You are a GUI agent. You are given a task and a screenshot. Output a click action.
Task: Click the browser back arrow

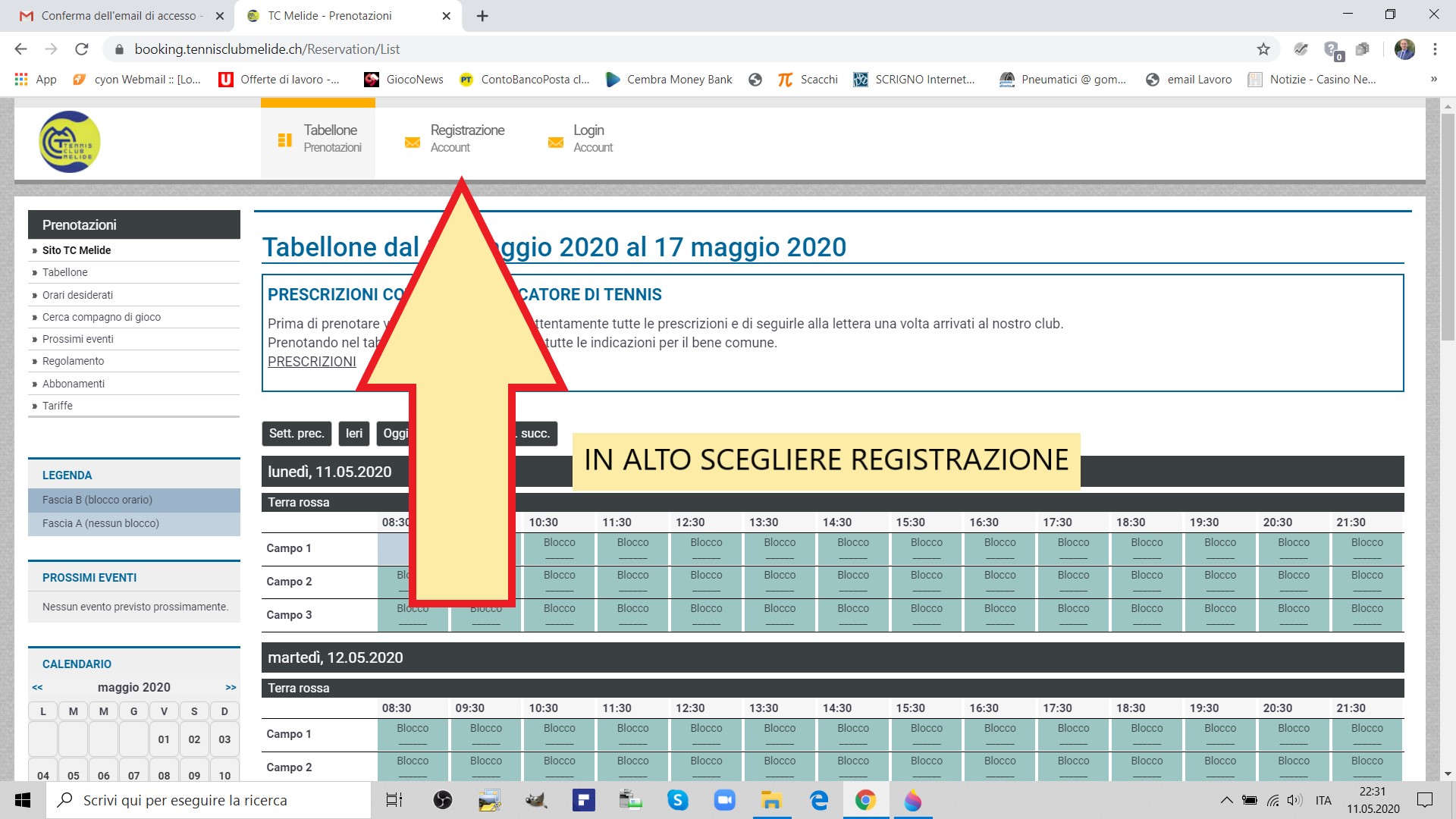pos(20,49)
